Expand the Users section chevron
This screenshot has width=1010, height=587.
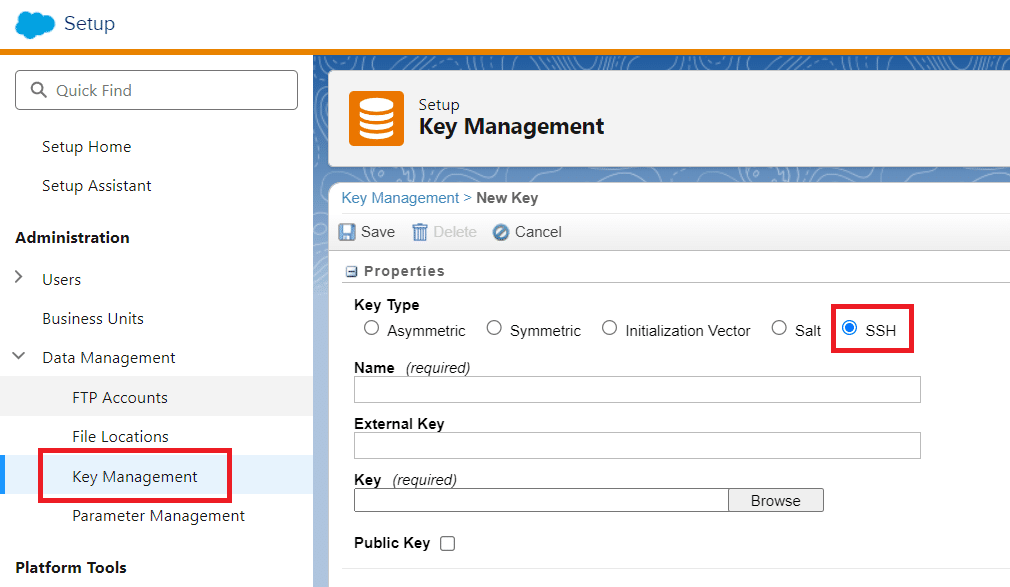(19, 277)
